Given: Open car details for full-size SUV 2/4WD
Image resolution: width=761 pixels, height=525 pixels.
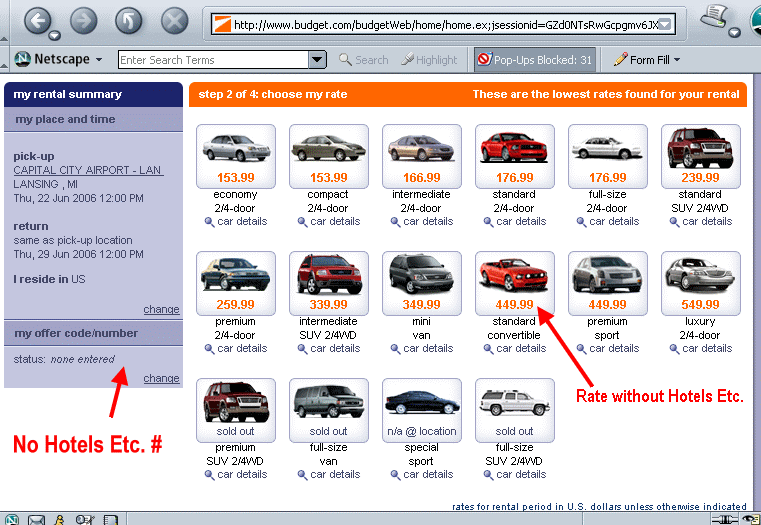Looking at the screenshot, I should pyautogui.click(x=515, y=475).
